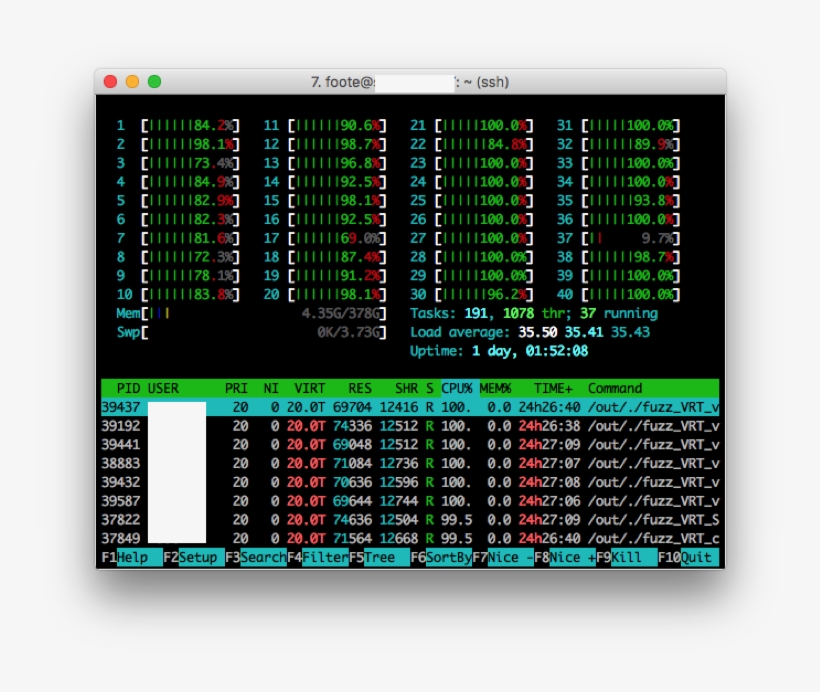Sort processes by MEM% column
This screenshot has height=692, width=820.
pos(494,388)
